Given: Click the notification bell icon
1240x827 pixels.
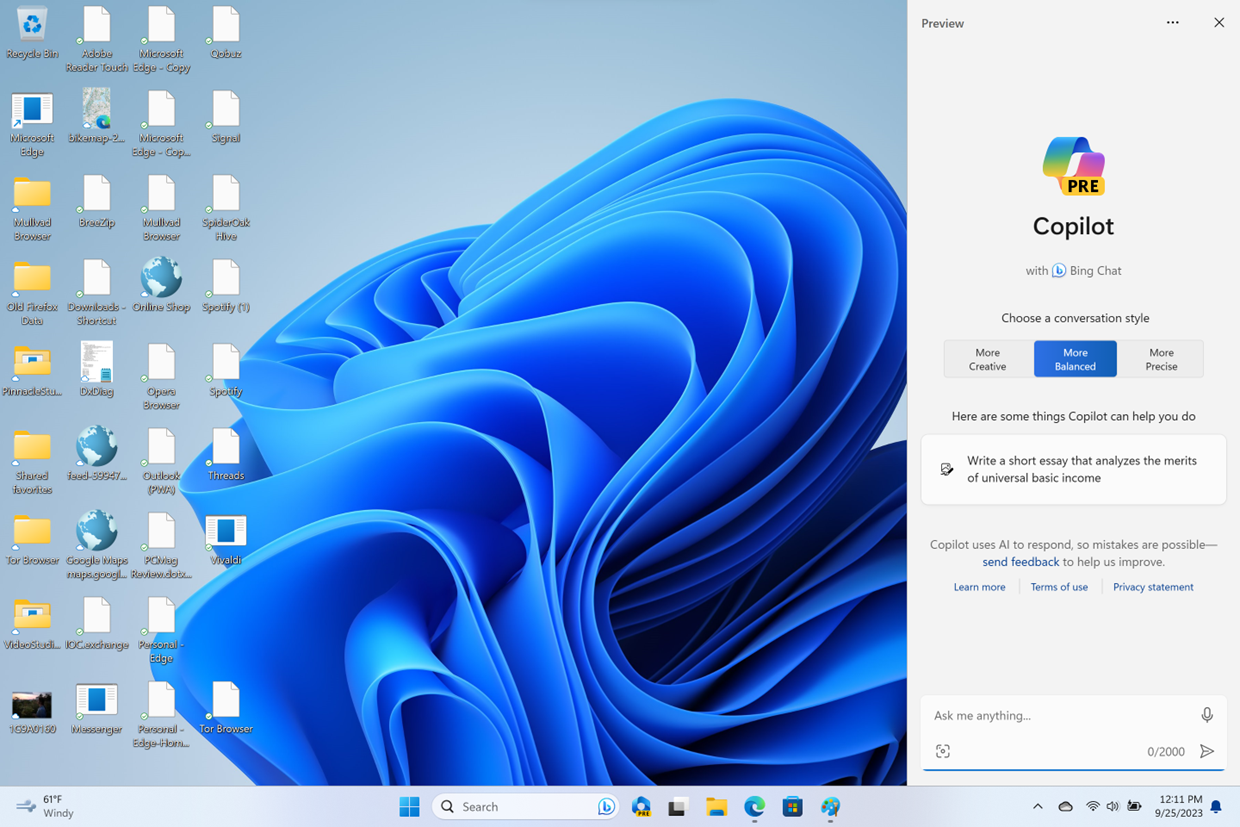Looking at the screenshot, I should click(1216, 807).
